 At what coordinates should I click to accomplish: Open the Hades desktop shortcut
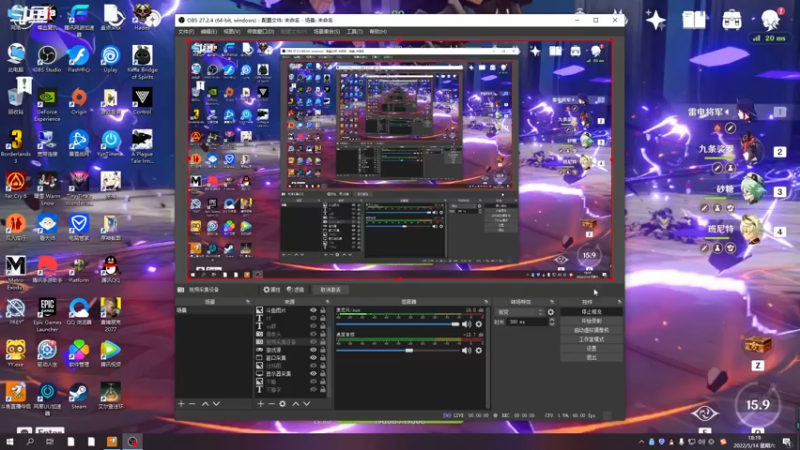(142, 17)
